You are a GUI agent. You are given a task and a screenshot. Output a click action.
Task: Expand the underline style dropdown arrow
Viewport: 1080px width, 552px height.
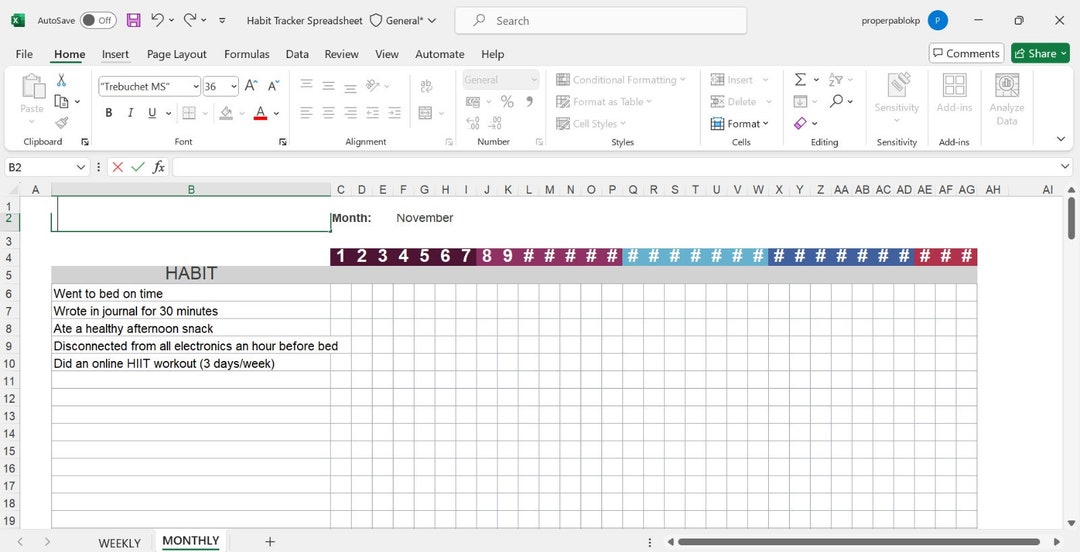pyautogui.click(x=168, y=113)
